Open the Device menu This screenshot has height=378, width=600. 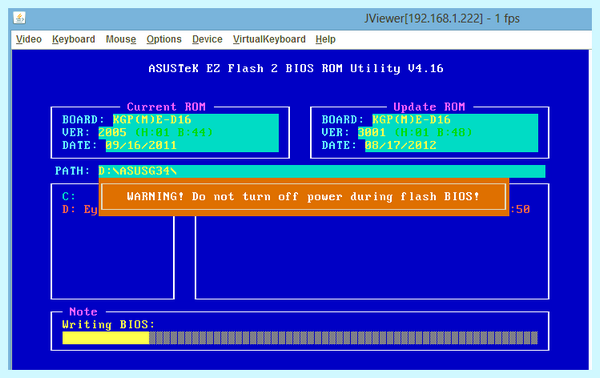click(207, 39)
